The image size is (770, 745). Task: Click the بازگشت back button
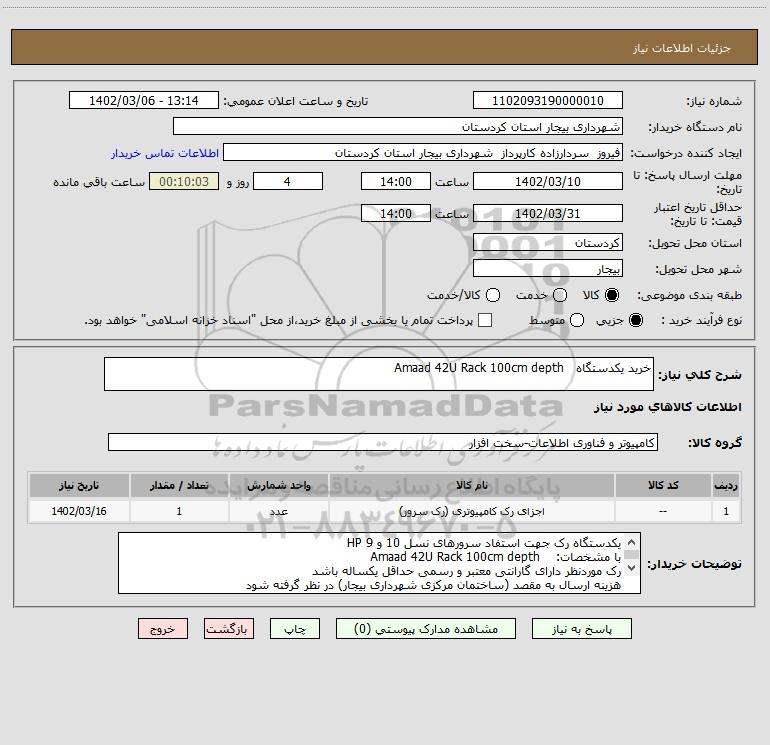[229, 629]
